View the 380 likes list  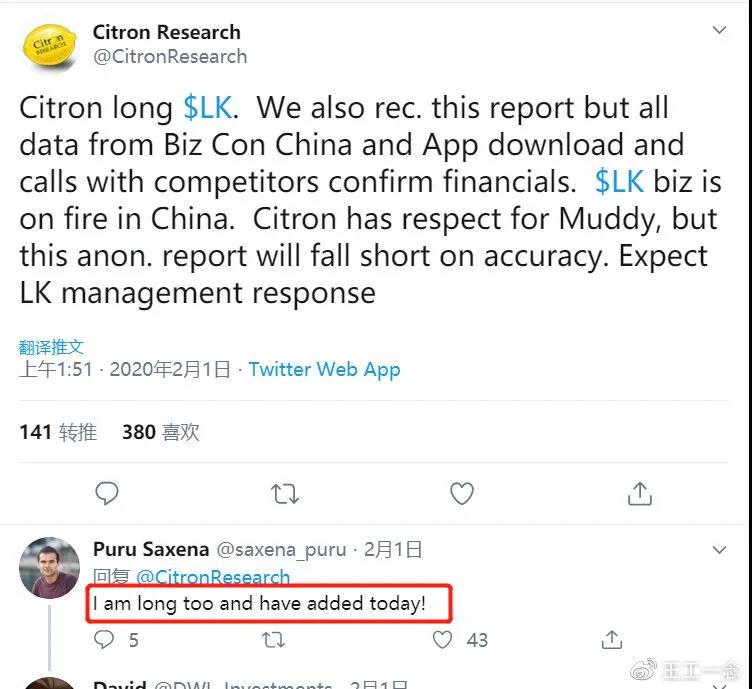(160, 432)
